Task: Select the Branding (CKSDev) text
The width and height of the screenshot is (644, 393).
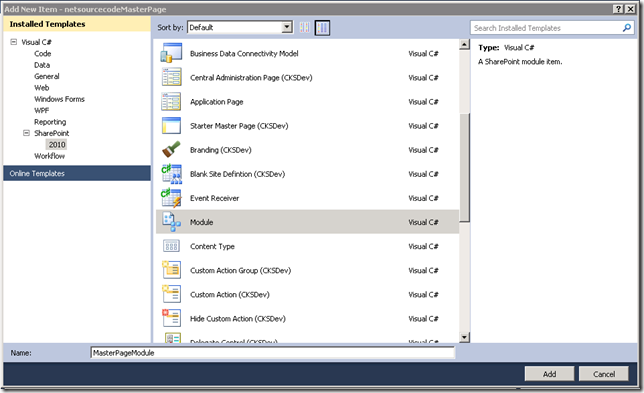Action: coord(221,150)
